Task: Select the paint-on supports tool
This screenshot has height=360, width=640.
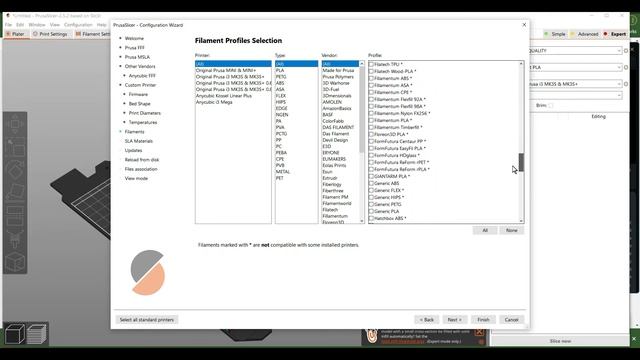Action: [x=15, y=239]
